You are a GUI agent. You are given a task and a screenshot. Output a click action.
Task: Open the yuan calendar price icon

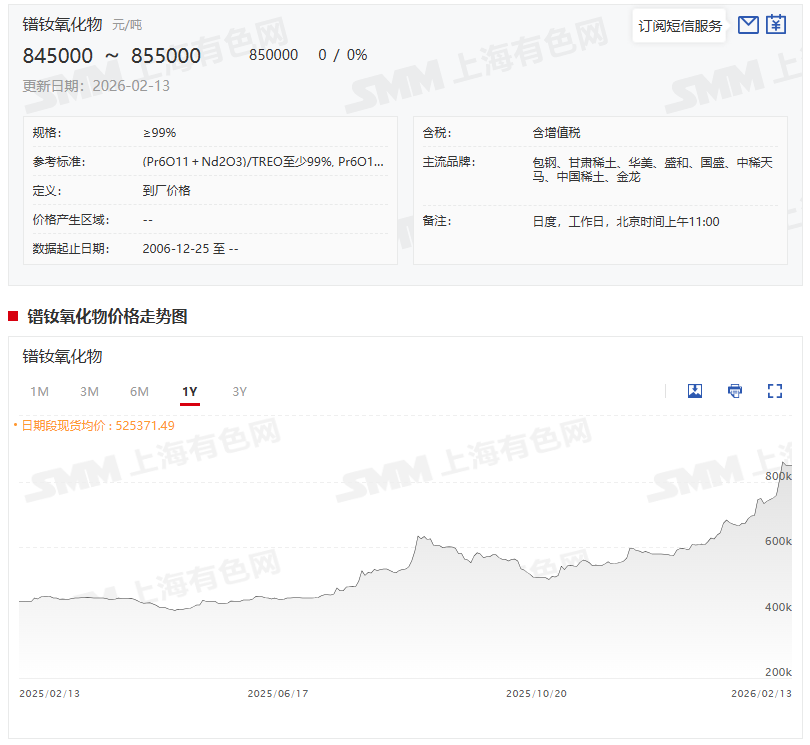point(777,25)
